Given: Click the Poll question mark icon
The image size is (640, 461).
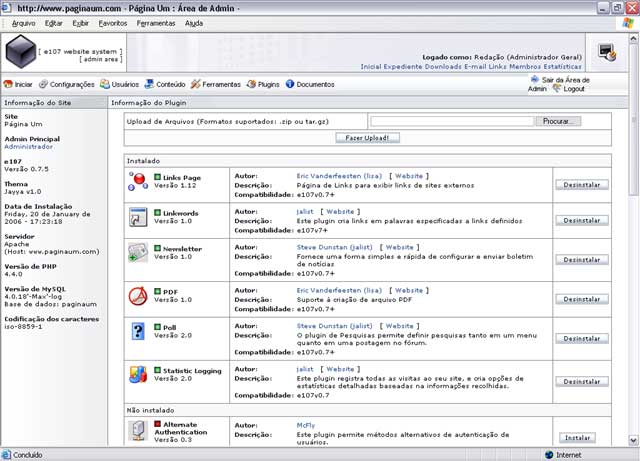Looking at the screenshot, I should [138, 331].
